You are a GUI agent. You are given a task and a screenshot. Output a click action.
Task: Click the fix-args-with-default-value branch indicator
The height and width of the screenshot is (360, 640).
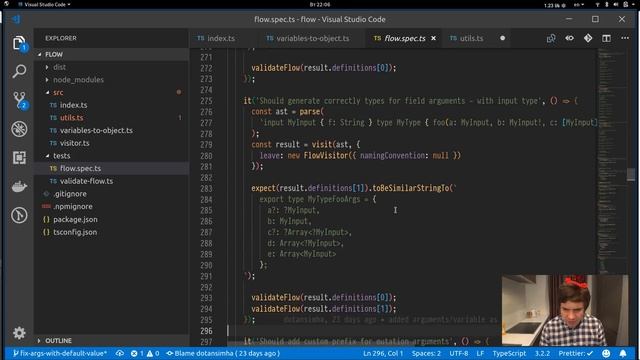click(x=60, y=353)
